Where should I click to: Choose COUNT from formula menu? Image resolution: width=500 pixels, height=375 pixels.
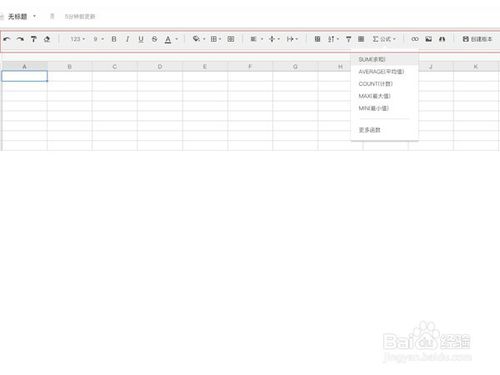(x=384, y=84)
